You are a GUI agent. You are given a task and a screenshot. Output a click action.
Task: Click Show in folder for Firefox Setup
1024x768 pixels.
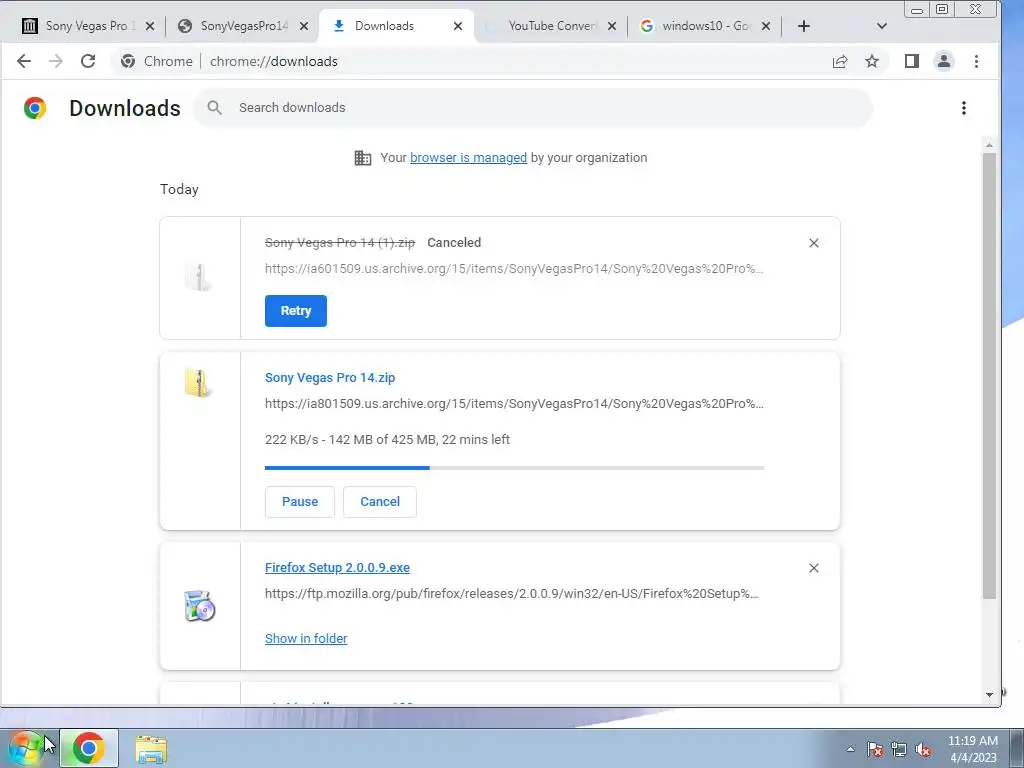click(x=306, y=639)
